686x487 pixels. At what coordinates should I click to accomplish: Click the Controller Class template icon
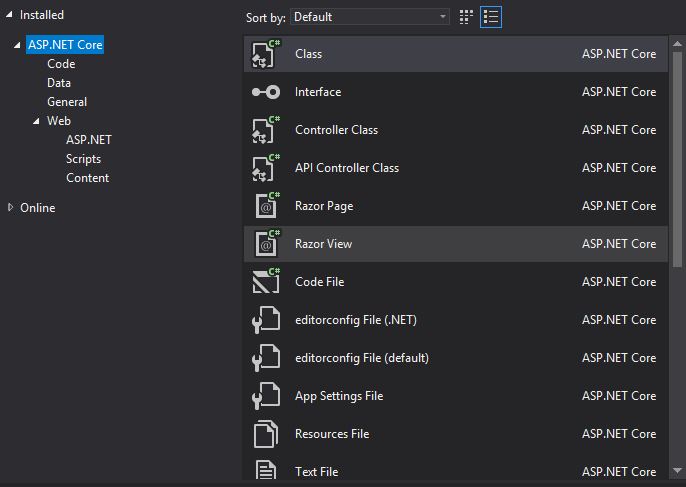pyautogui.click(x=266, y=130)
